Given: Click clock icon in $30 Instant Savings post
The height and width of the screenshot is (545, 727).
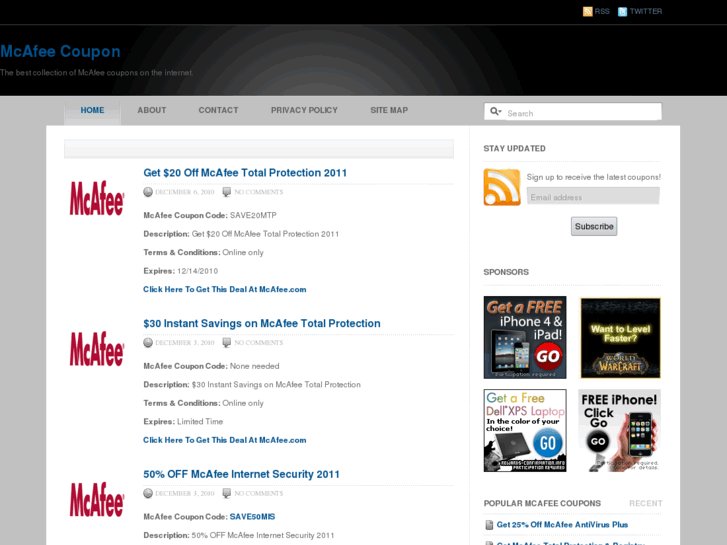Looking at the screenshot, I should [x=148, y=343].
